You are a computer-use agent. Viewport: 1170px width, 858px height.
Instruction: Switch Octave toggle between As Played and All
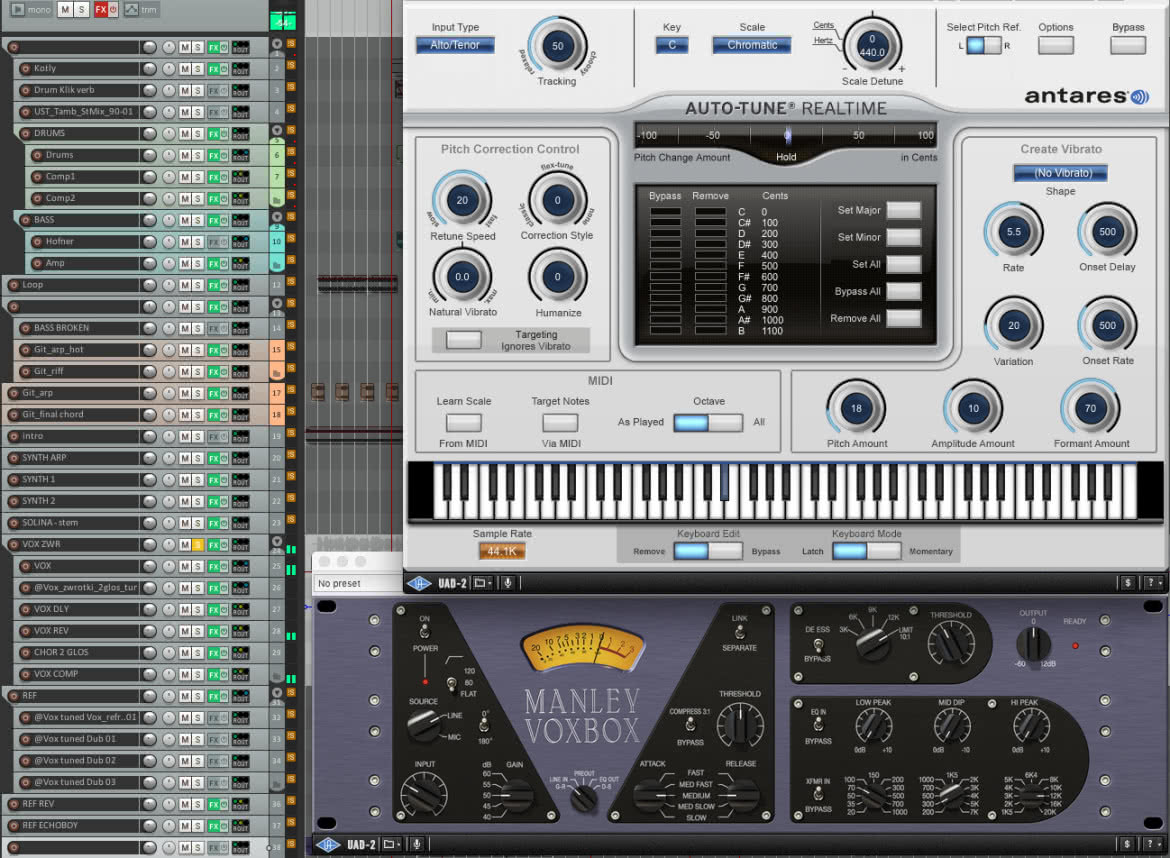pos(708,422)
